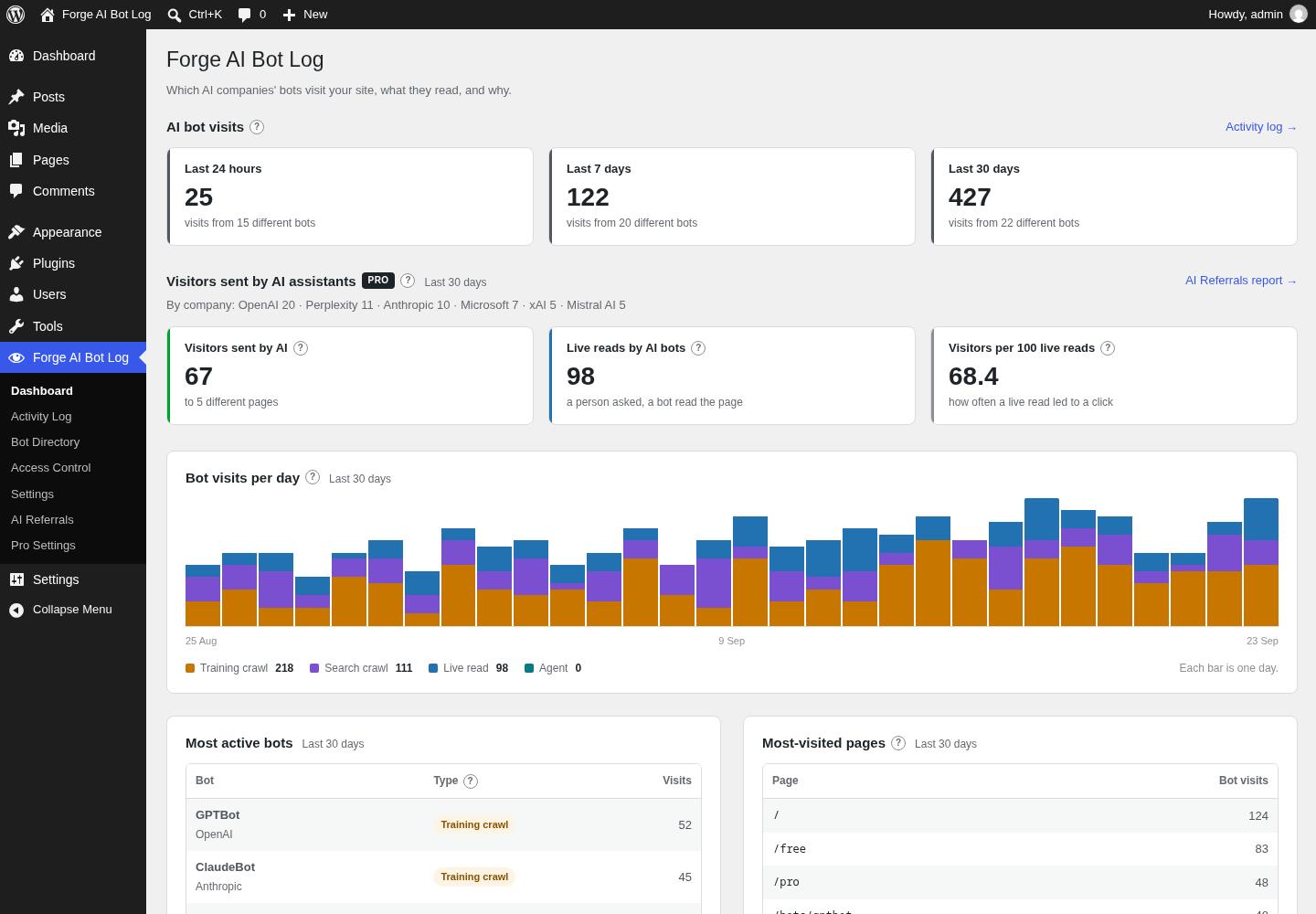Click help icon beside AI bot visits
This screenshot has height=914, width=1316.
point(257,127)
